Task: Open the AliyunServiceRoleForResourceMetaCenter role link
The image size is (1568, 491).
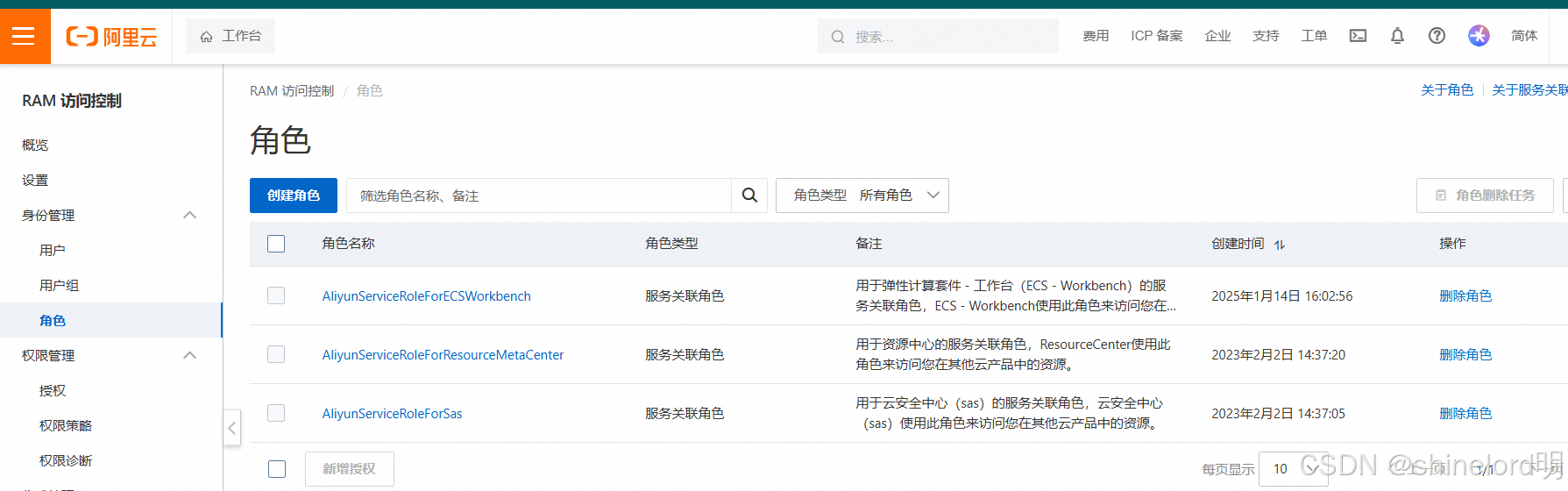Action: tap(443, 355)
